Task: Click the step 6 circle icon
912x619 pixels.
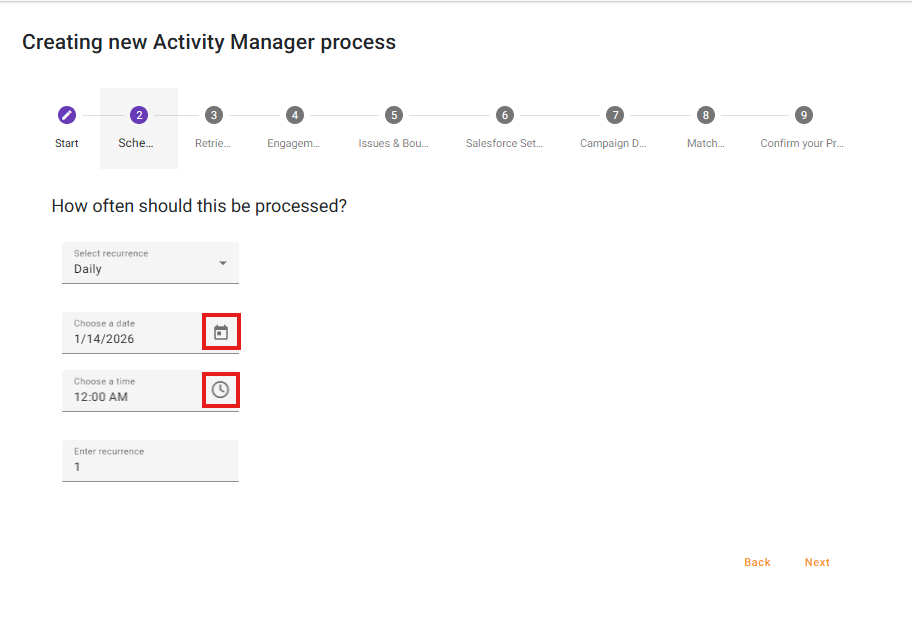Action: pyautogui.click(x=505, y=115)
